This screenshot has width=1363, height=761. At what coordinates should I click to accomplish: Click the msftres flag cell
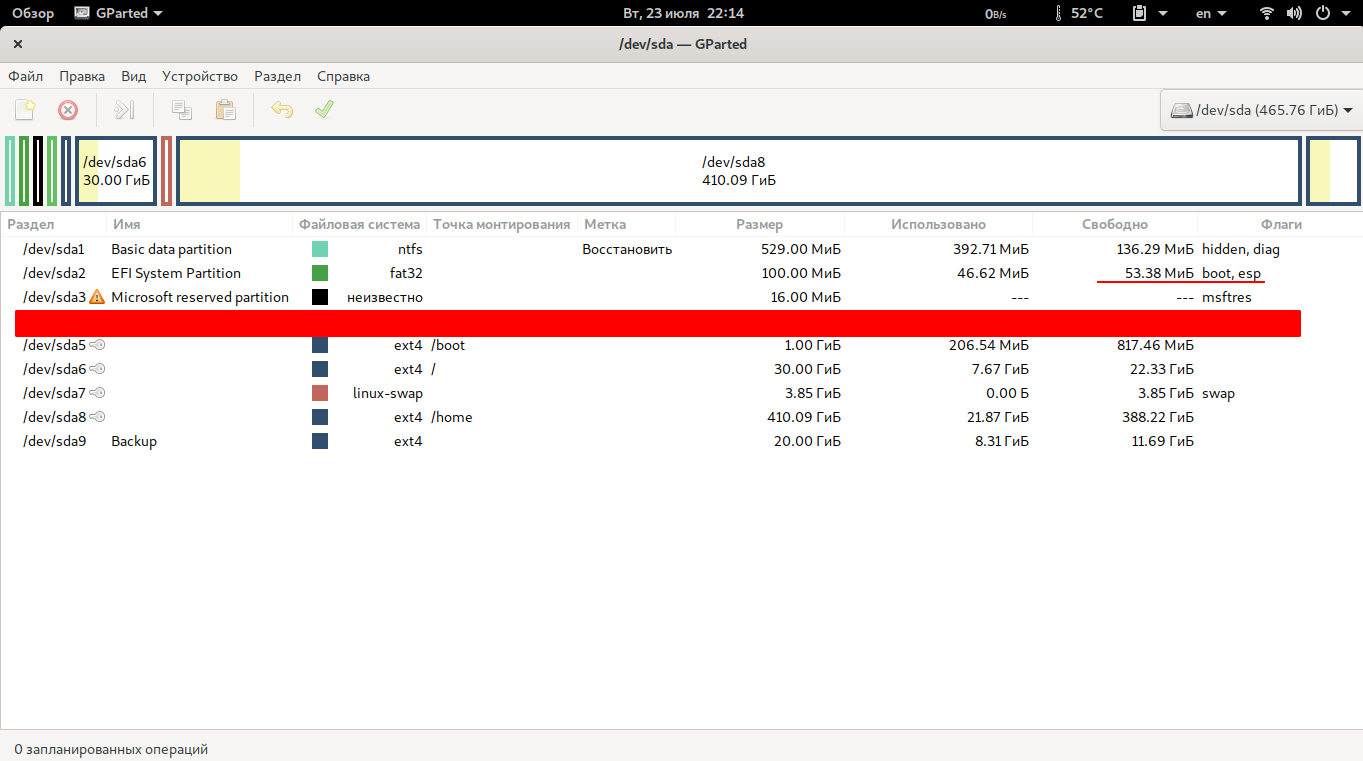(x=1227, y=297)
